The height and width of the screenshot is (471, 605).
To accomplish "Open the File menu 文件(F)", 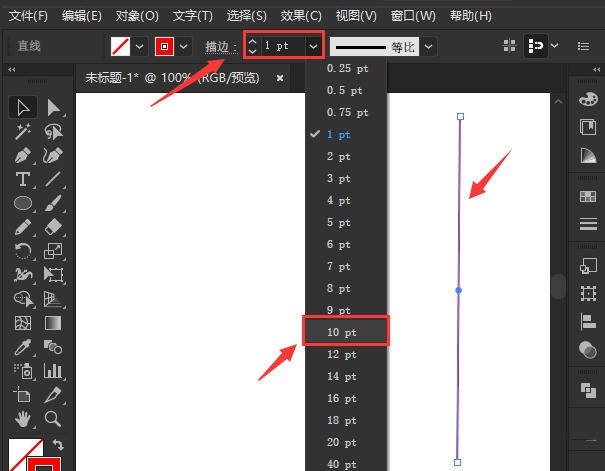I will pos(28,16).
